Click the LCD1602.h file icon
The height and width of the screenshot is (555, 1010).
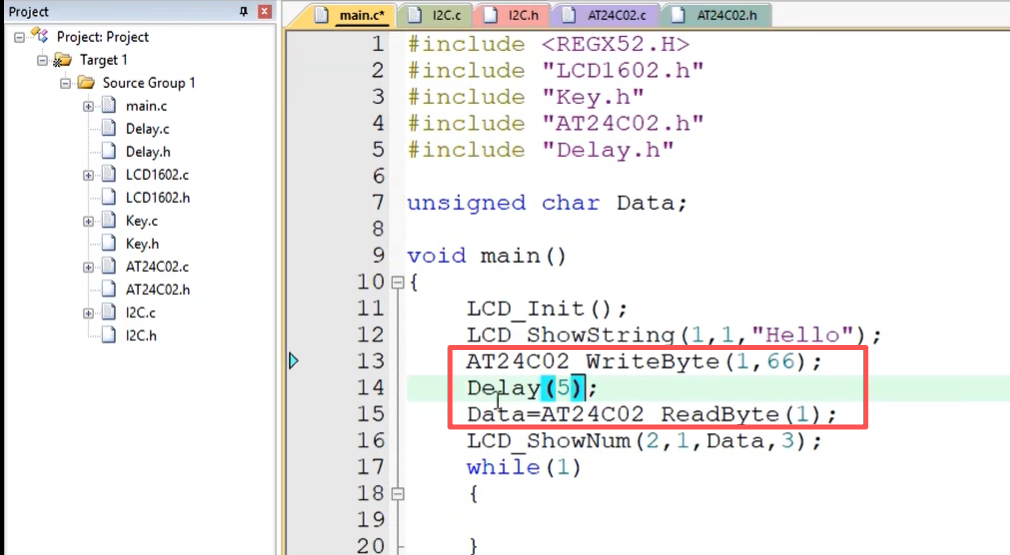click(x=109, y=197)
